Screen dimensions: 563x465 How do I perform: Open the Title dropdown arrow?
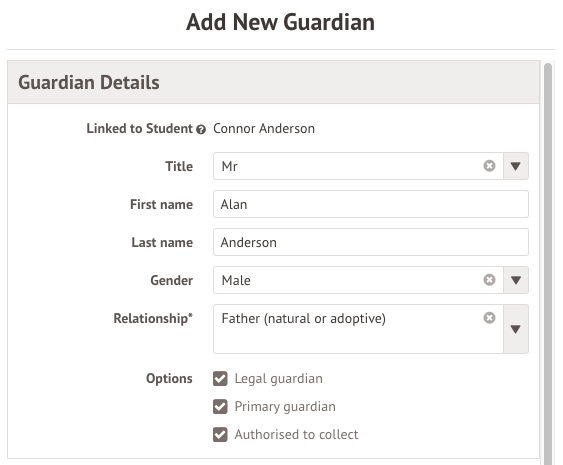point(516,166)
